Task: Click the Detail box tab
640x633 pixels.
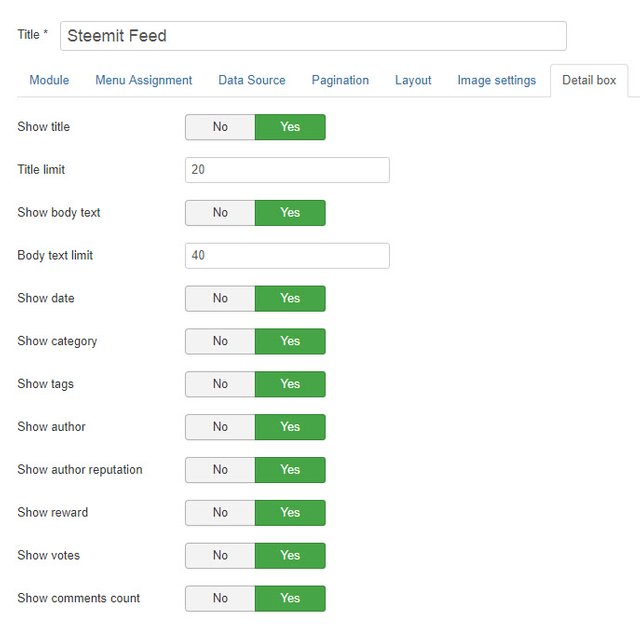Action: point(589,80)
